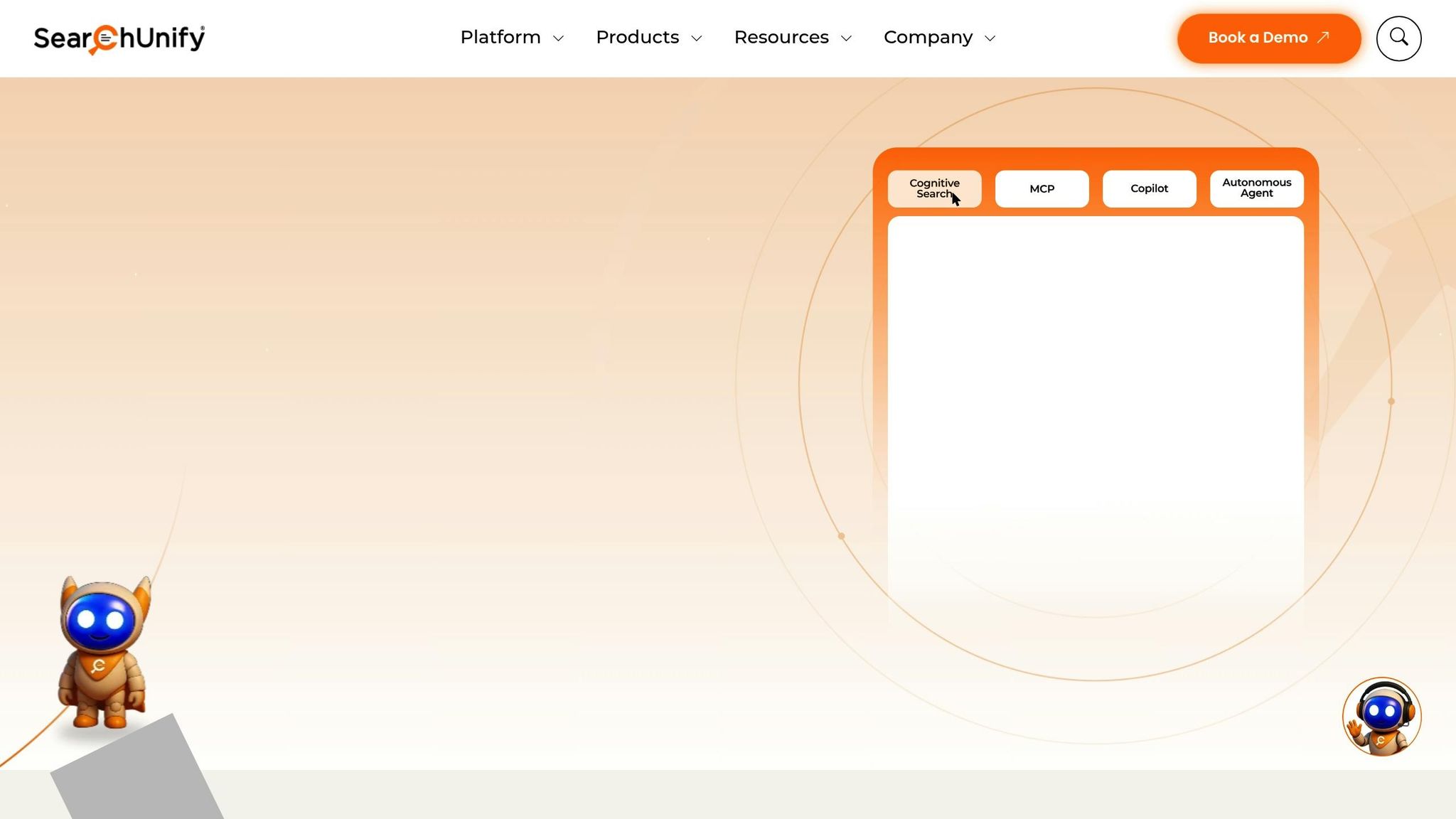The image size is (1456, 819).
Task: Click the Book a Demo button
Action: coord(1257,38)
